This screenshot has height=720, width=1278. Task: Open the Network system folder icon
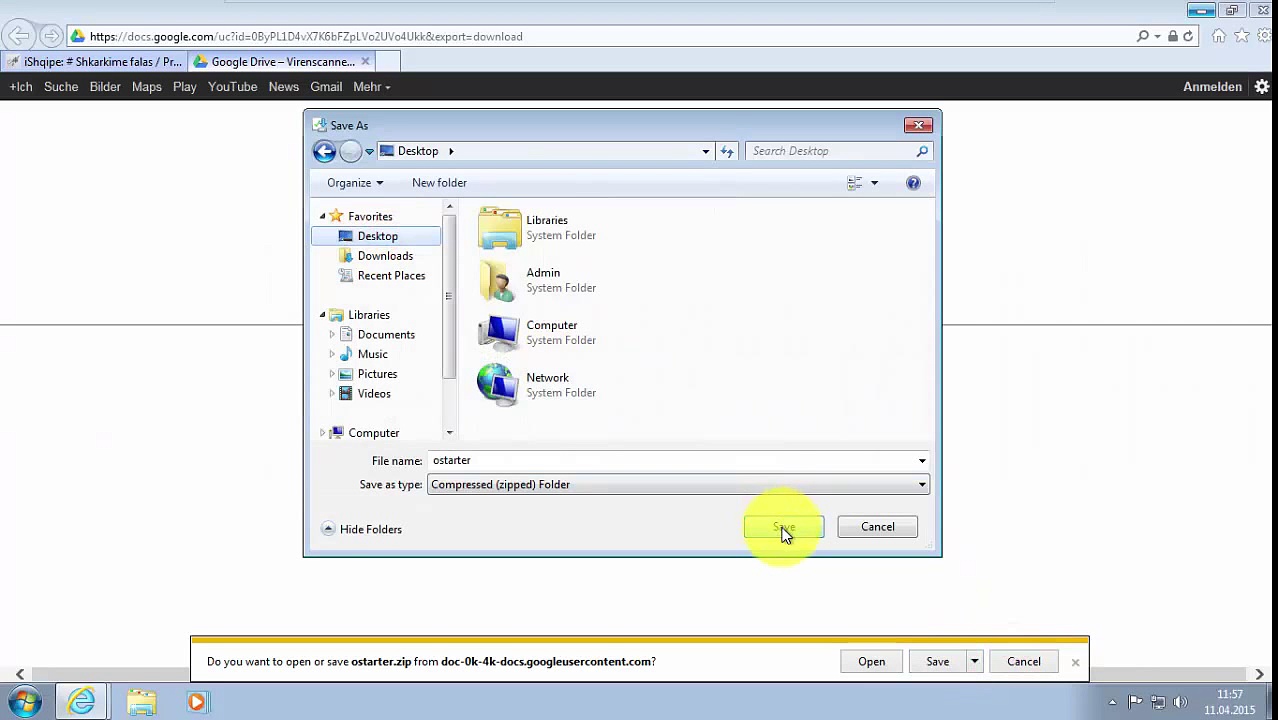pos(499,385)
